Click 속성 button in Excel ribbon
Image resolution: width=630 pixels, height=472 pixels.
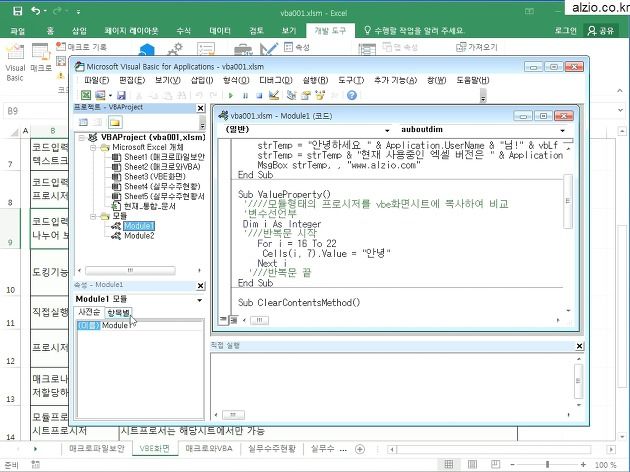coord(297,47)
